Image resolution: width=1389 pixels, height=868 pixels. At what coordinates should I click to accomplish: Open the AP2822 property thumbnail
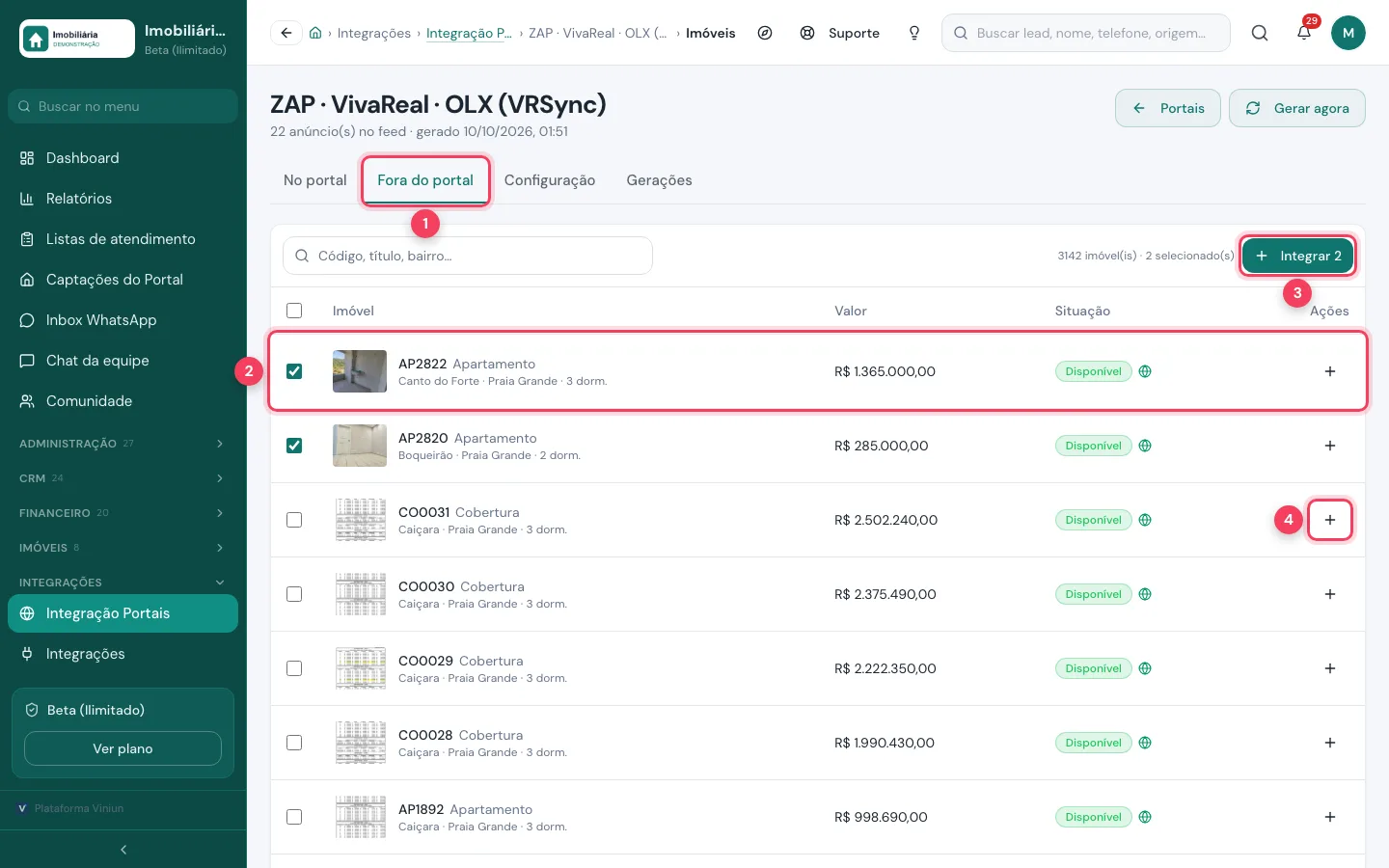coord(360,371)
